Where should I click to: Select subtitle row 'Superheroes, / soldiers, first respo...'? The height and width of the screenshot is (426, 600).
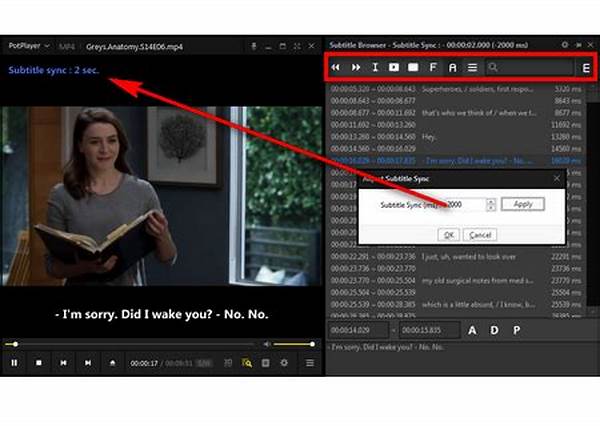point(455,89)
